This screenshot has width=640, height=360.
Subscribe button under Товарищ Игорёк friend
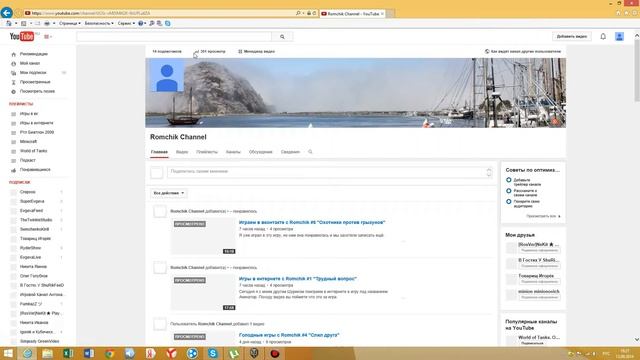[539, 282]
